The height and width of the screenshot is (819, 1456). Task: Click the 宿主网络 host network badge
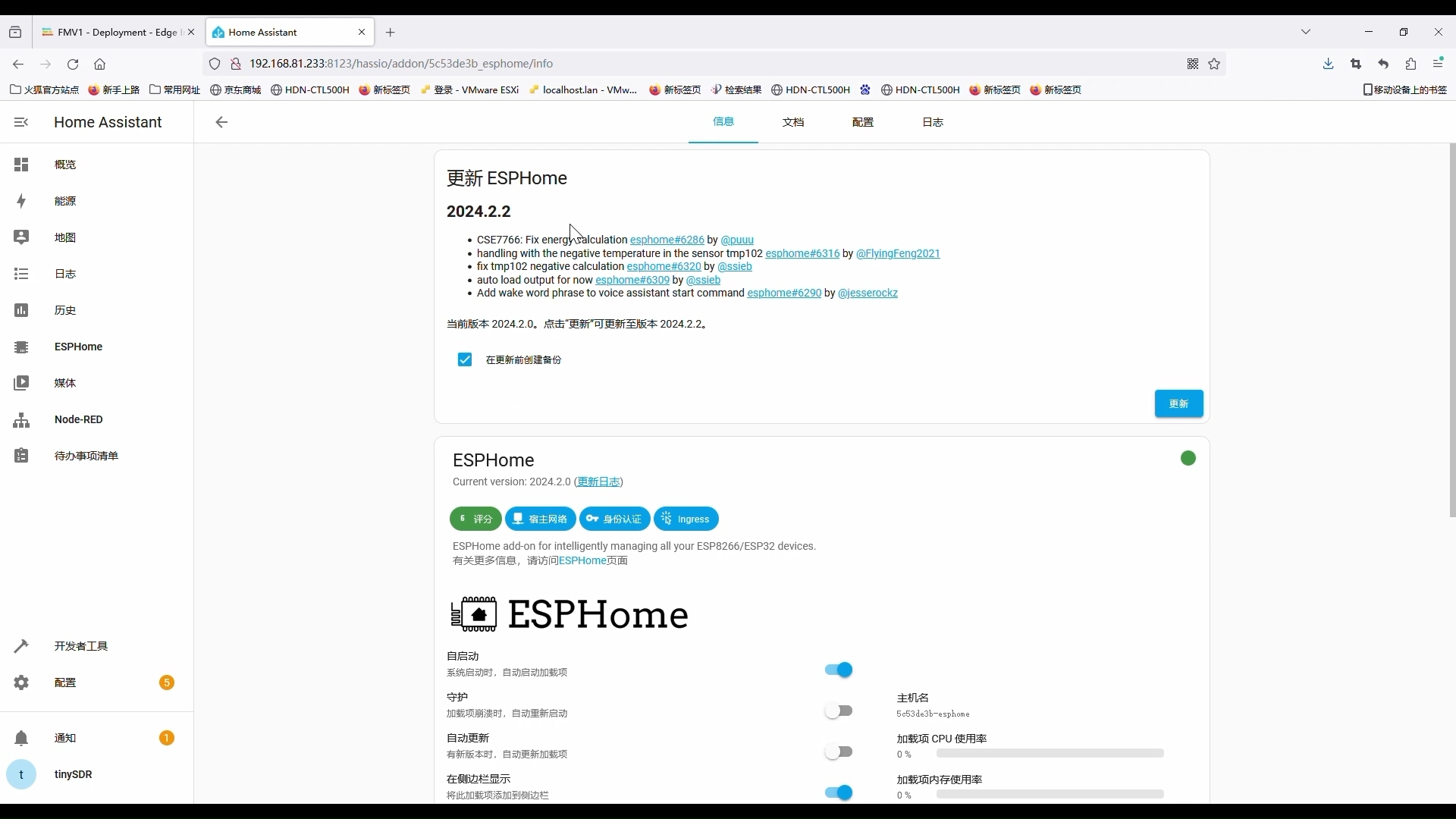click(541, 519)
